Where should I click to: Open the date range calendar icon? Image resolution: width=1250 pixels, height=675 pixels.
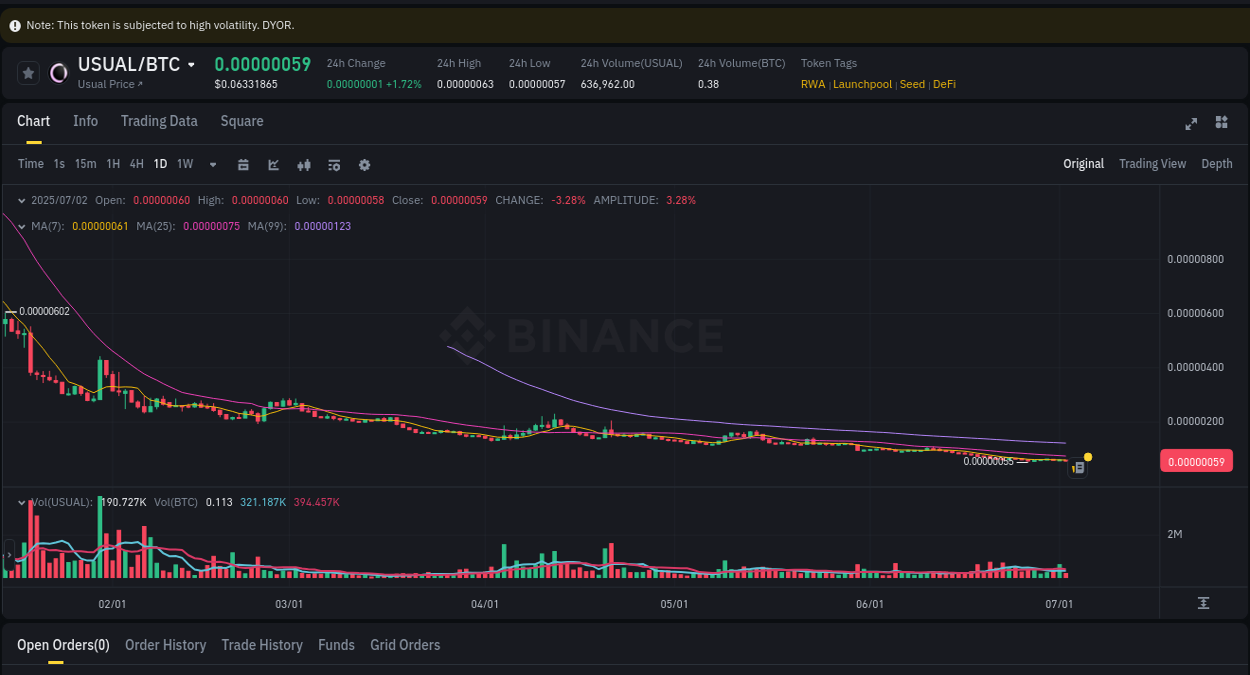tap(243, 164)
